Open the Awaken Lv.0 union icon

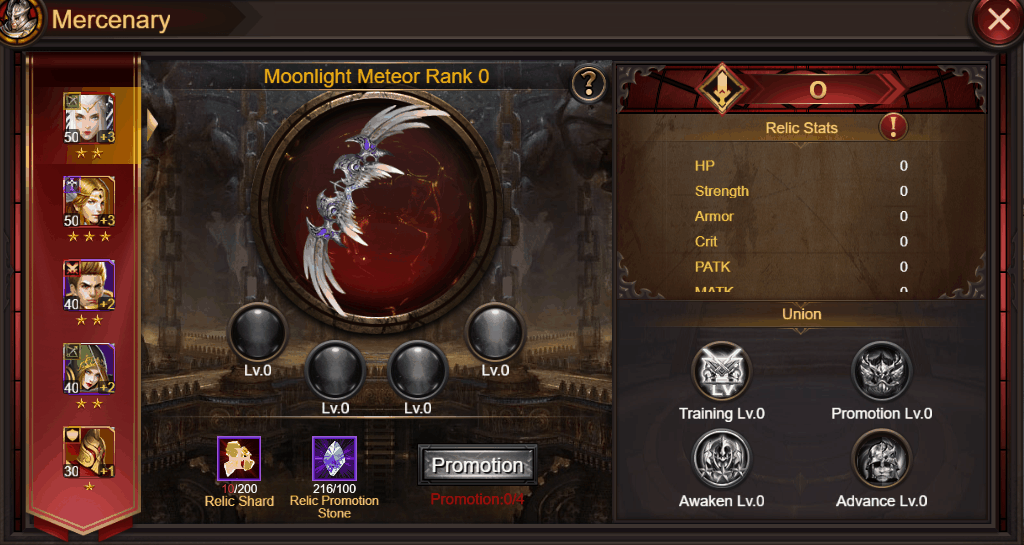pyautogui.click(x=722, y=459)
